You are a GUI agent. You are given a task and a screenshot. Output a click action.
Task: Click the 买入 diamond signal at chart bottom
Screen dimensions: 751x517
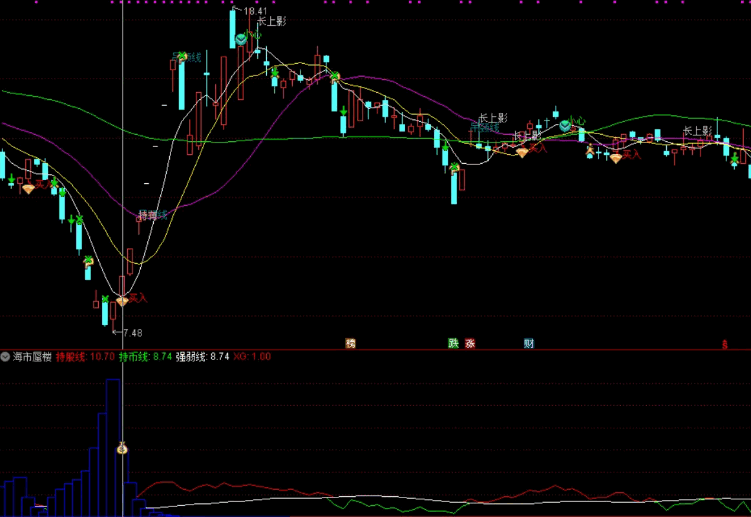[x=122, y=299]
